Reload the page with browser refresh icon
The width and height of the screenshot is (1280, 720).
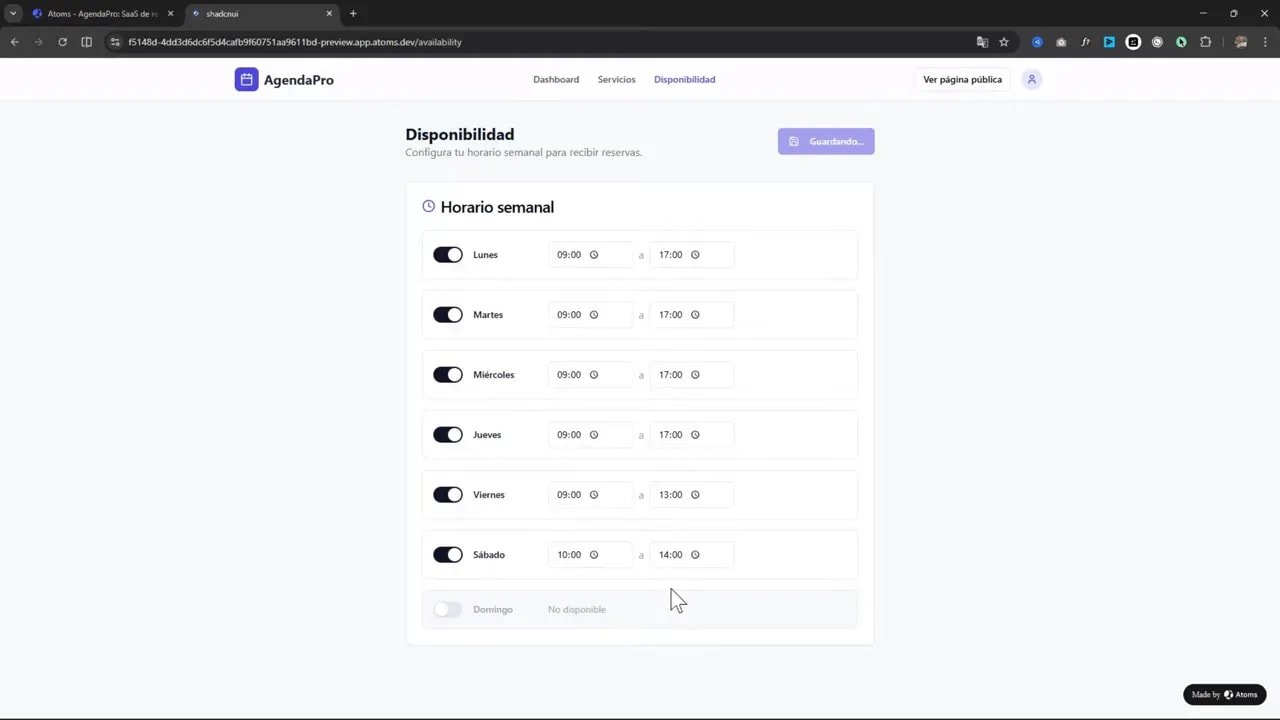tap(62, 42)
